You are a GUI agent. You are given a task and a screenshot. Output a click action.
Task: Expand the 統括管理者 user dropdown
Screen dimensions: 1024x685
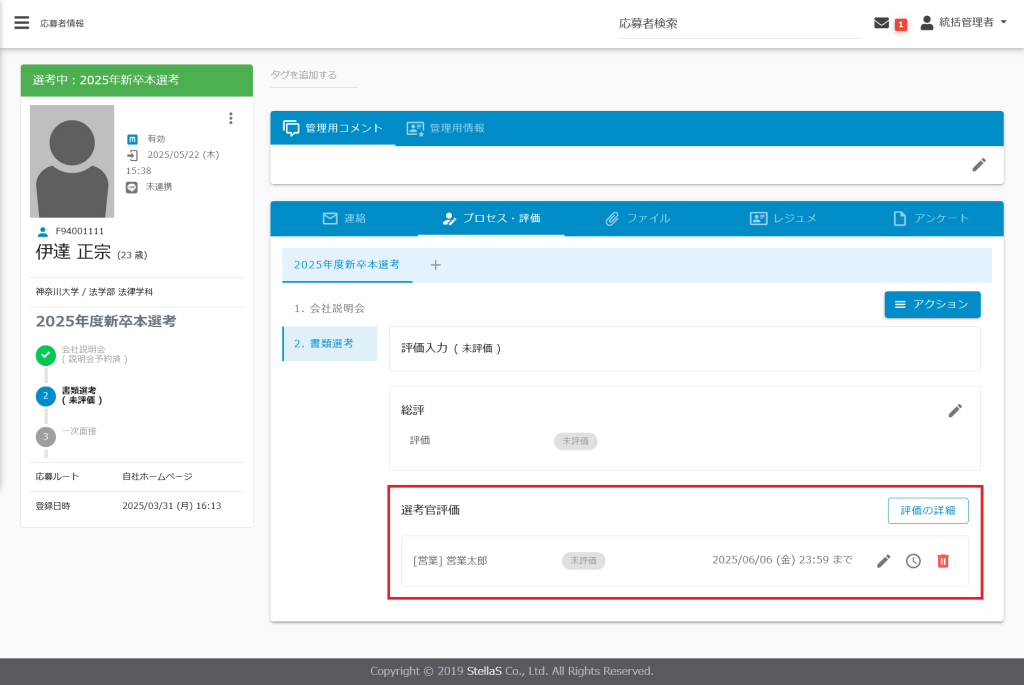[x=963, y=23]
